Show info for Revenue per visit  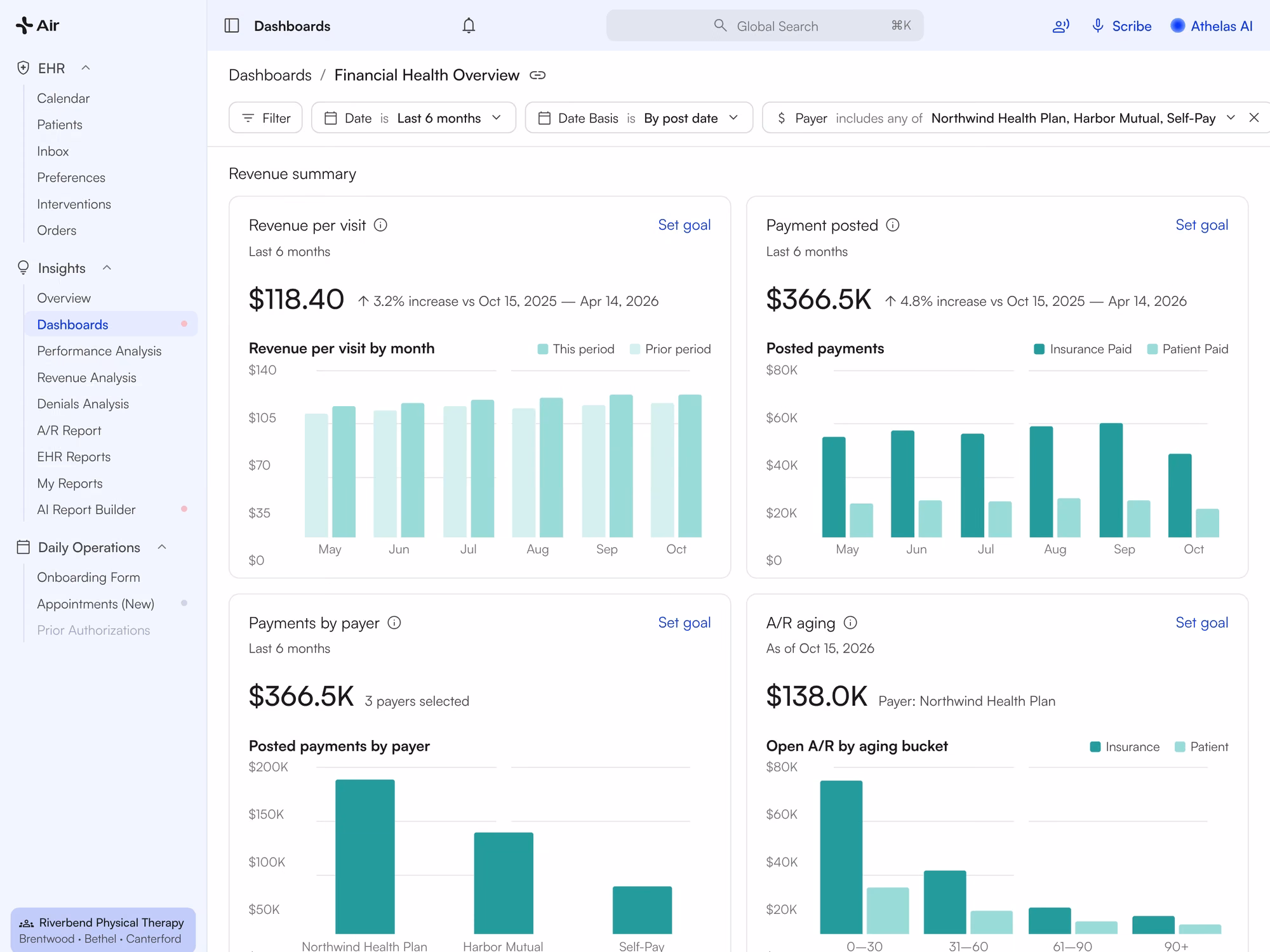coord(380,225)
